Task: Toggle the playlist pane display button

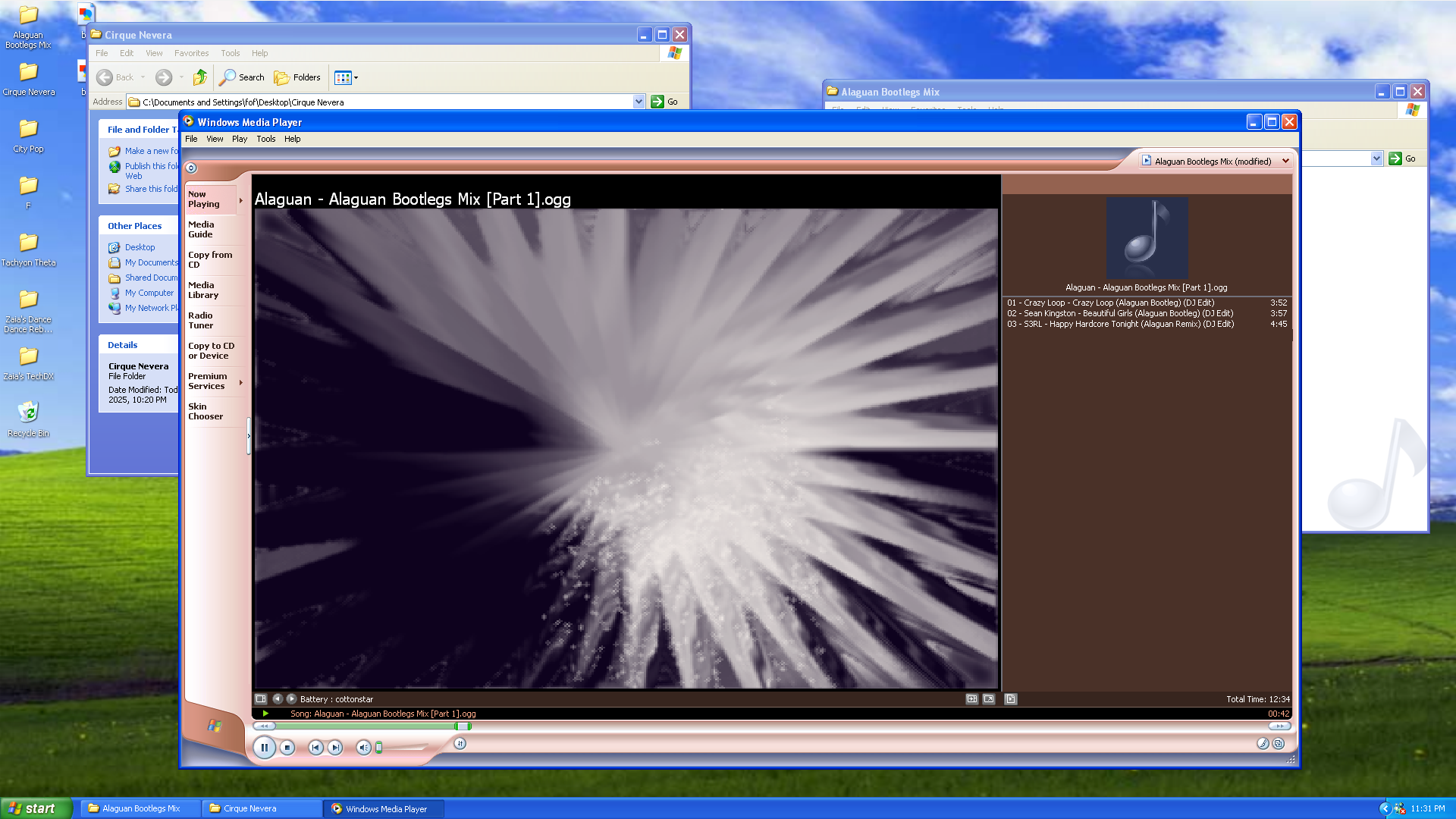Action: click(x=1010, y=699)
